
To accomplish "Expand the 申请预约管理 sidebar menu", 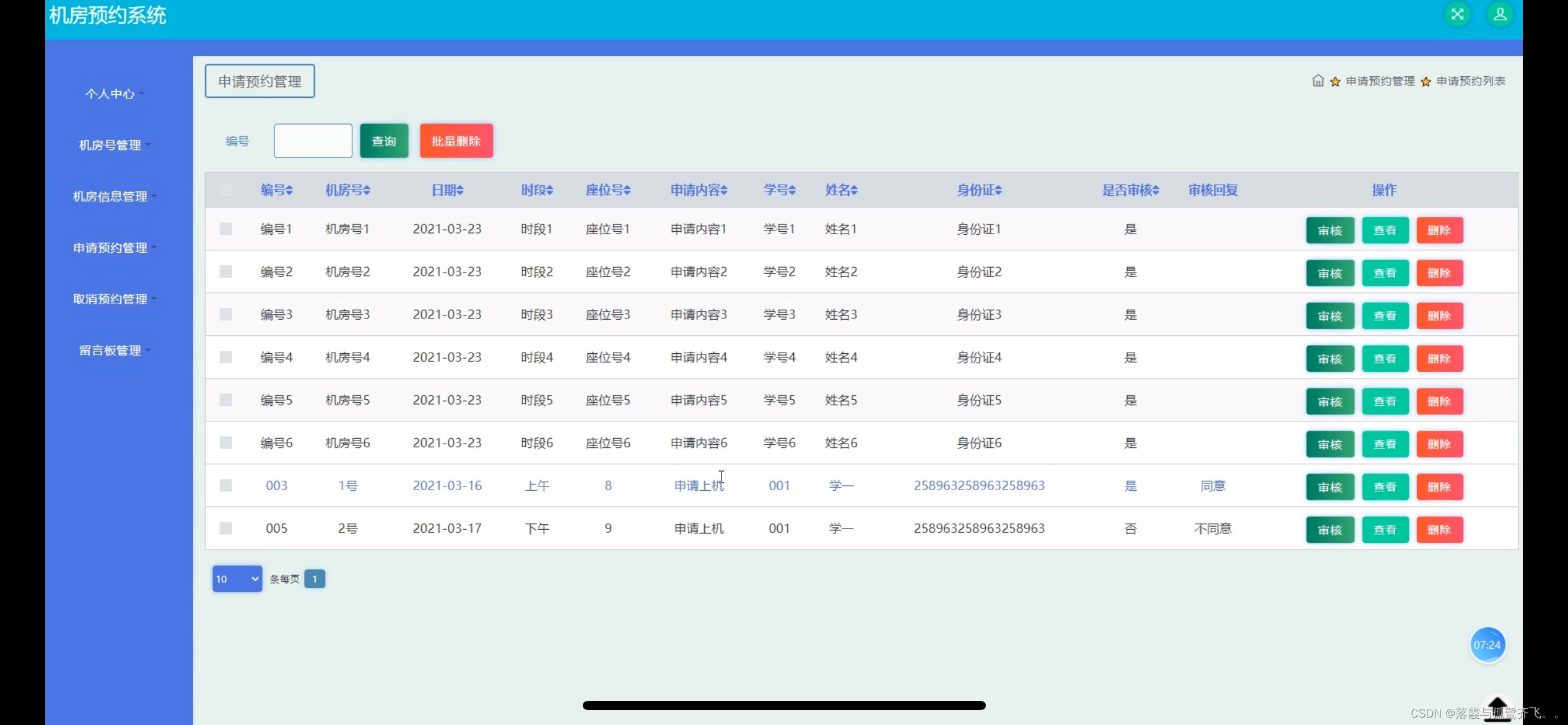I will pos(114,248).
